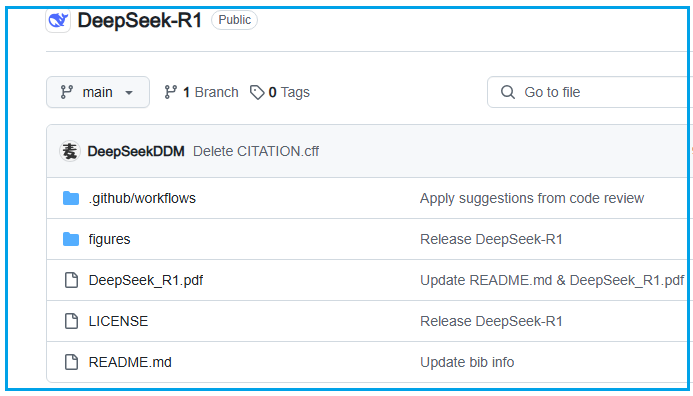693x396 pixels.
Task: Click folder icon for .github/workflows
Action: pos(71,198)
